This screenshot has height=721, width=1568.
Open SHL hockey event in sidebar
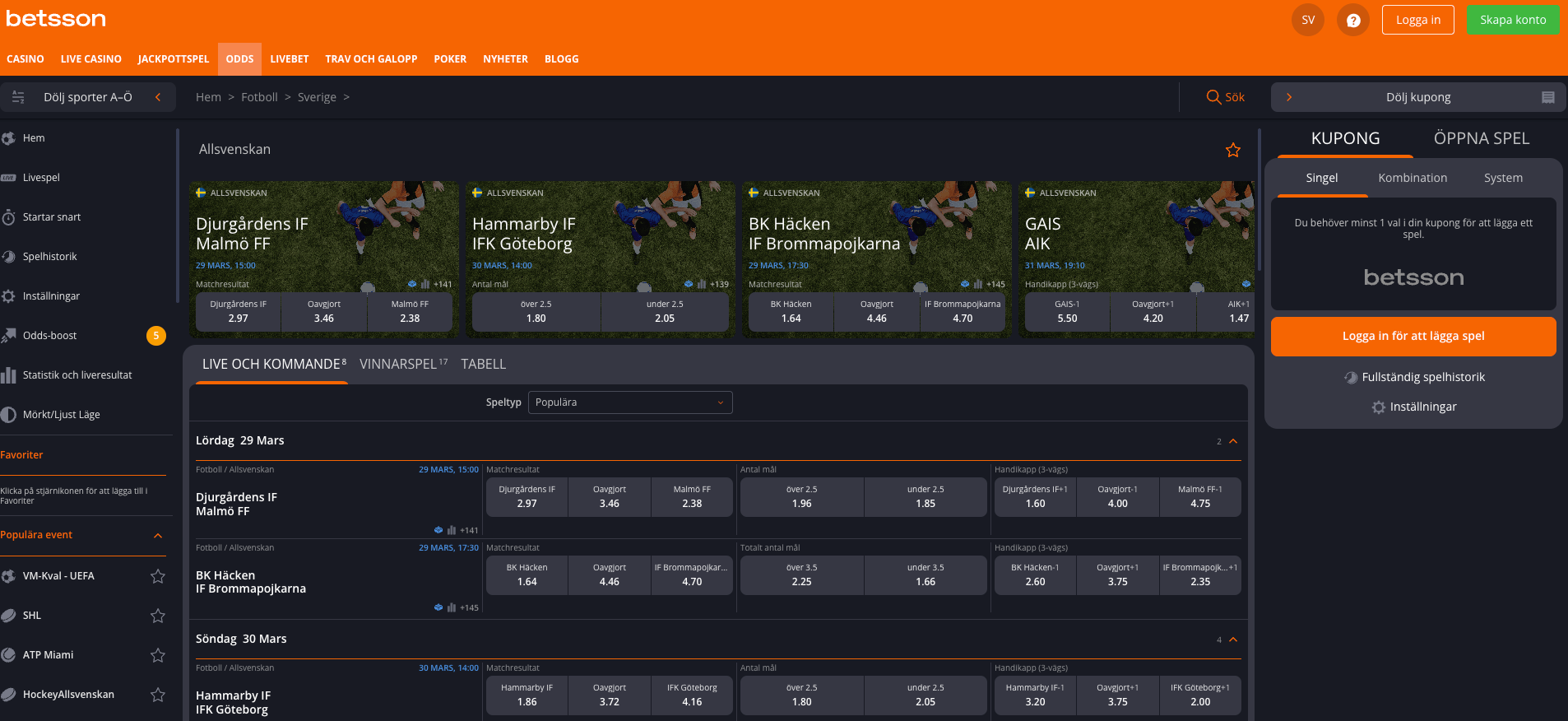pos(32,616)
